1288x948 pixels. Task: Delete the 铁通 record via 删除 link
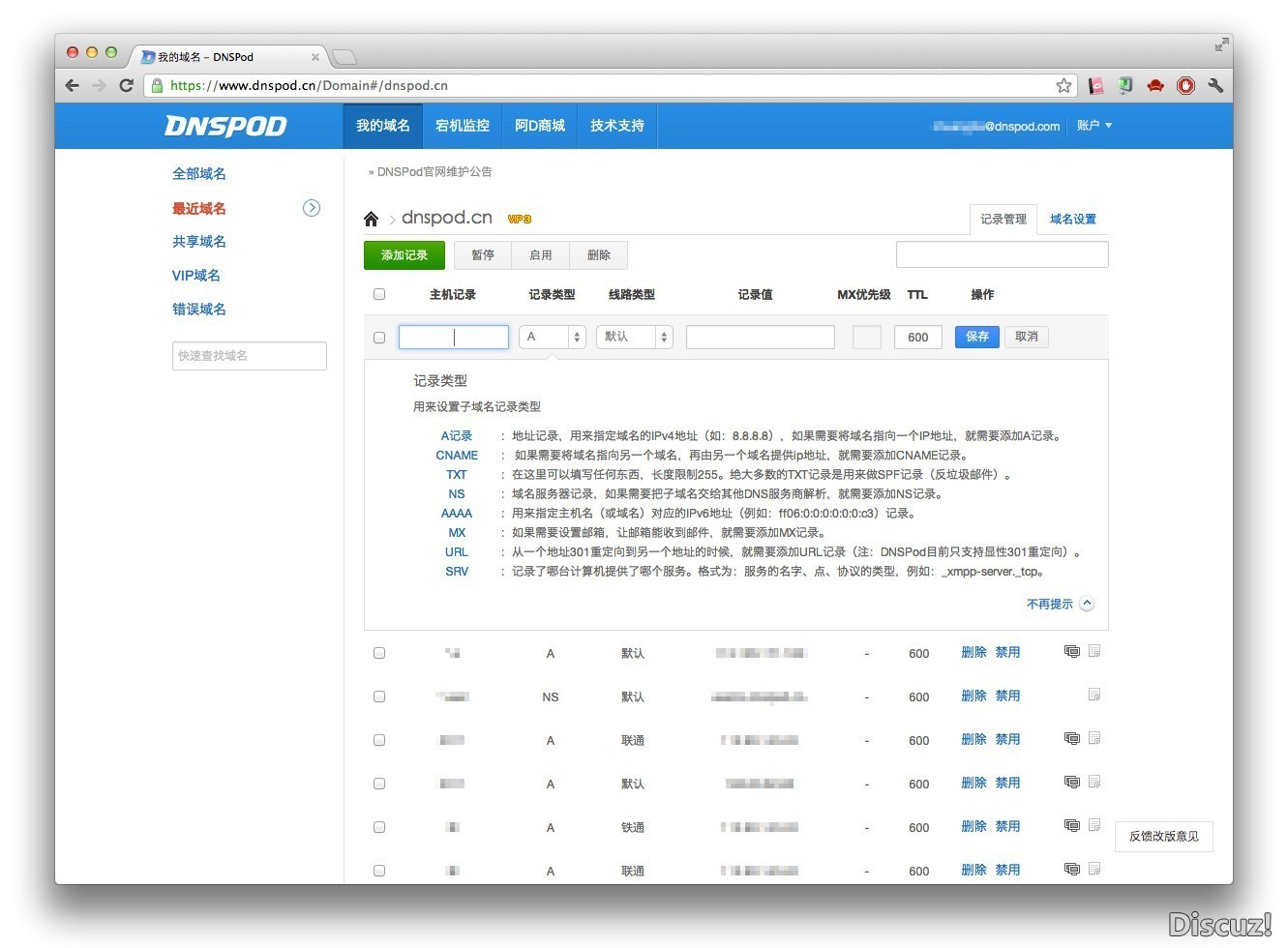pos(973,826)
